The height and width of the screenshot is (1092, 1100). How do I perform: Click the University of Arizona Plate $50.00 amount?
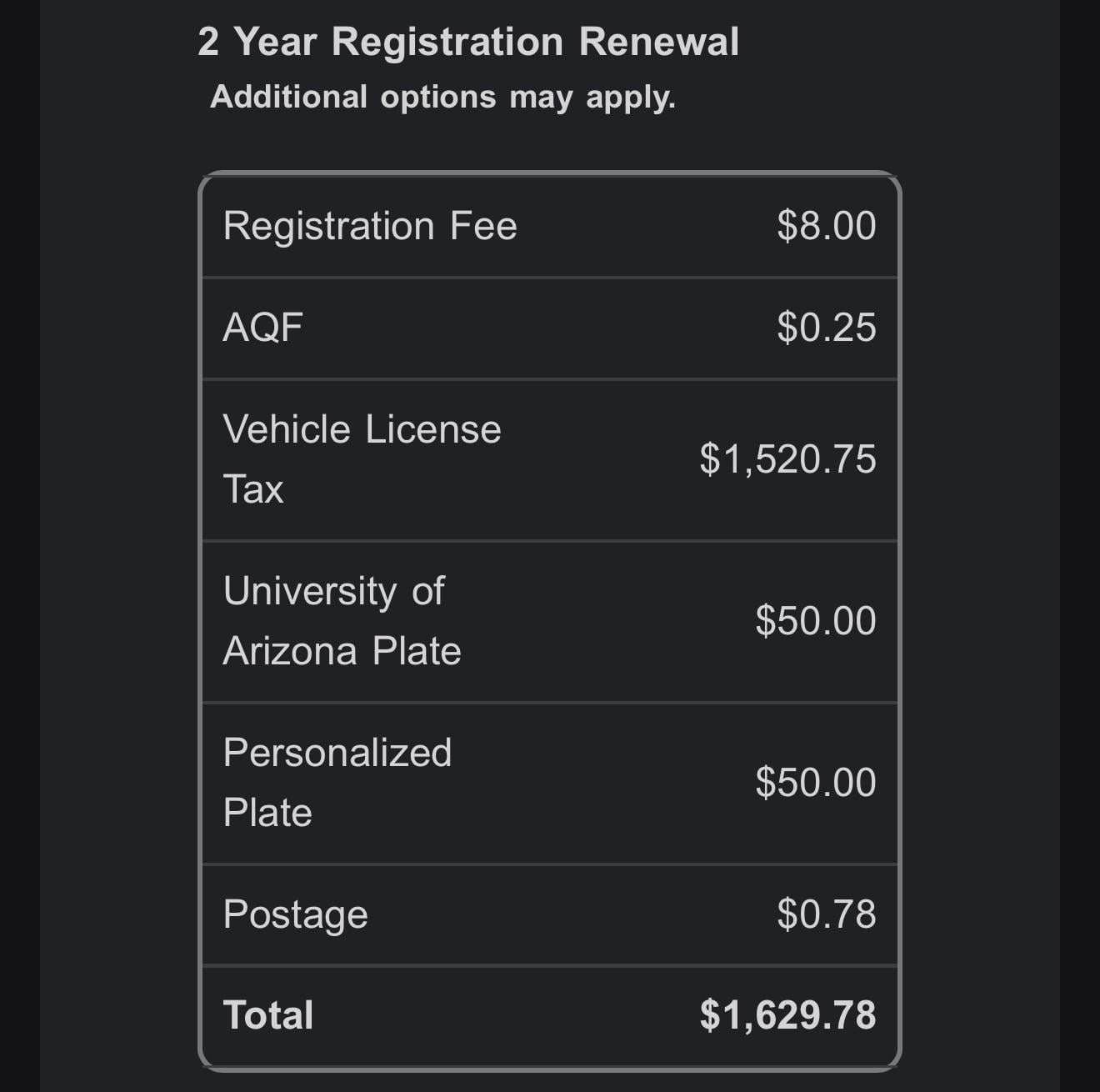point(815,621)
